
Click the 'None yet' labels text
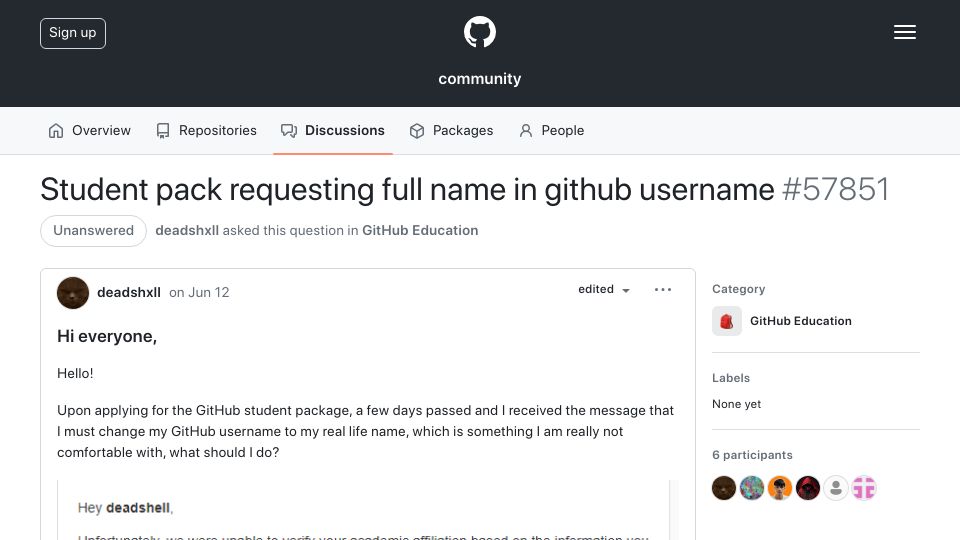coord(737,404)
